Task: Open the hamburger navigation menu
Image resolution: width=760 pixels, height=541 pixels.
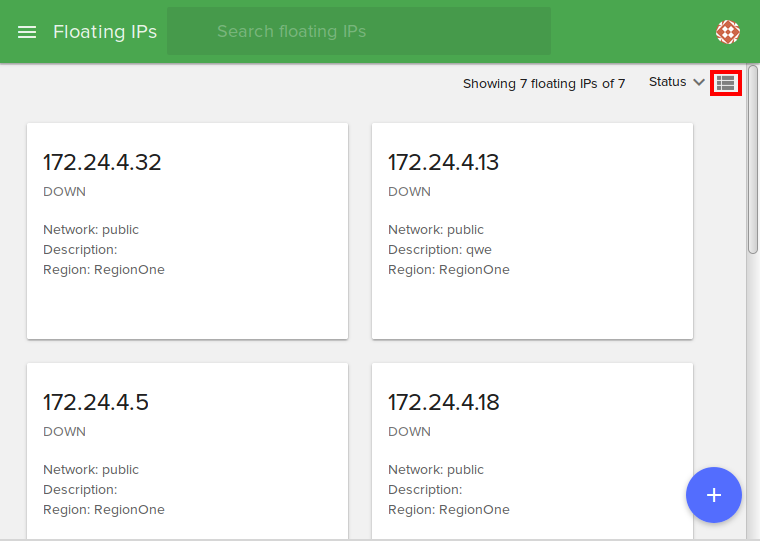Action: tap(27, 32)
